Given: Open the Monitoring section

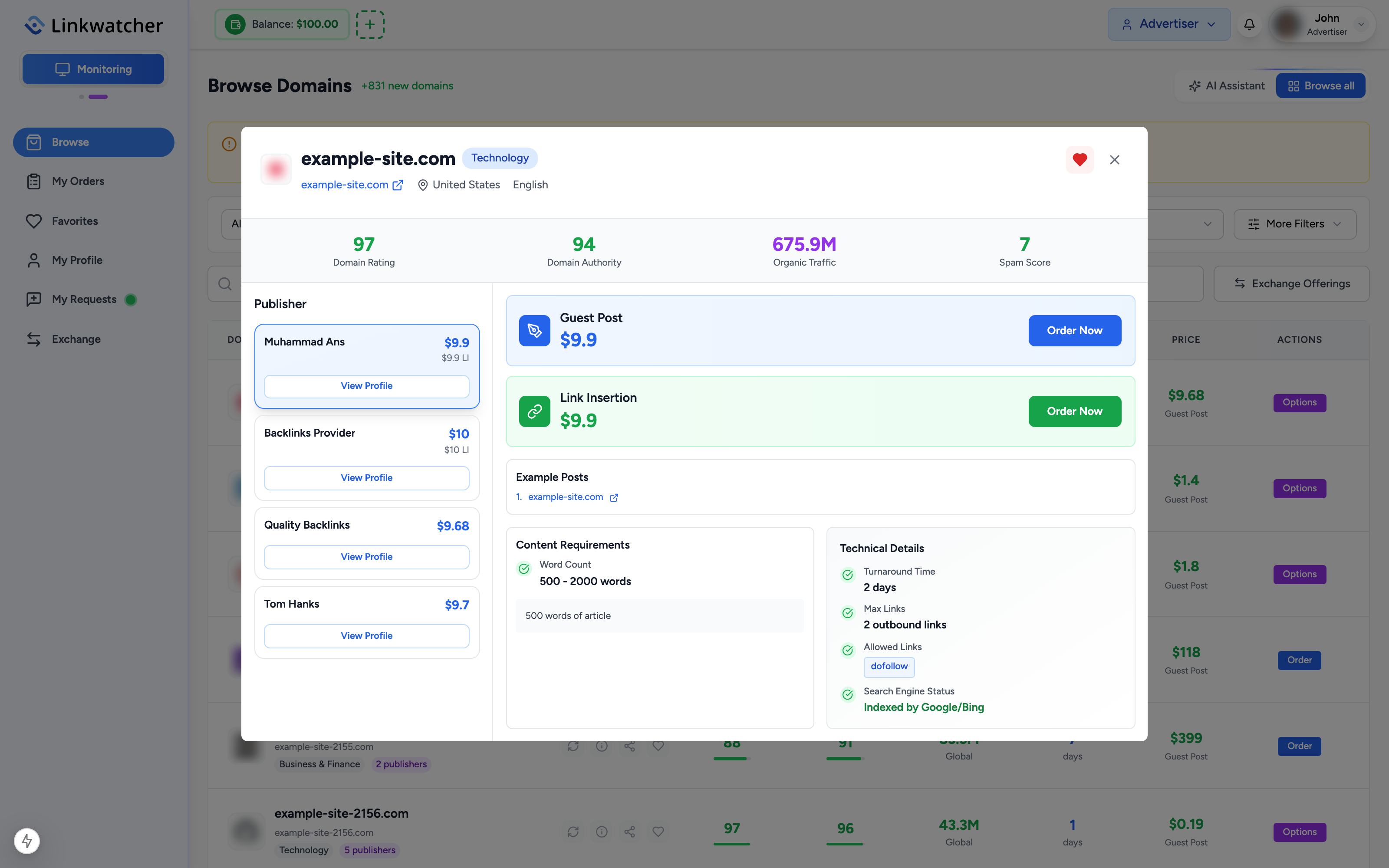Looking at the screenshot, I should [93, 69].
